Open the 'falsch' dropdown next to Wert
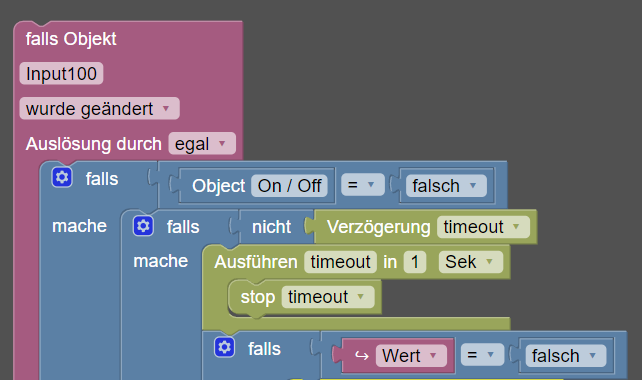The height and width of the screenshot is (380, 642). coord(565,355)
